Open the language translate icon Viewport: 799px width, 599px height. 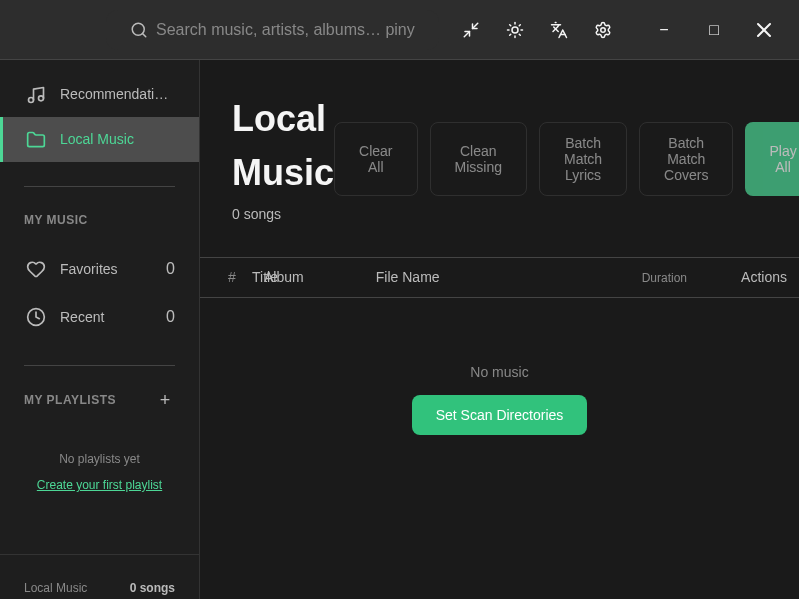click(559, 30)
